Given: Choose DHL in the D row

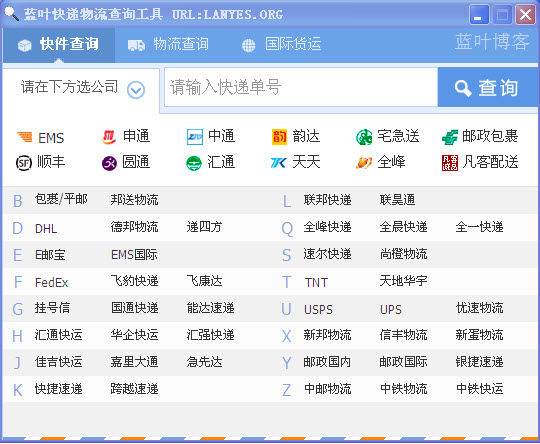Looking at the screenshot, I should coord(46,228).
